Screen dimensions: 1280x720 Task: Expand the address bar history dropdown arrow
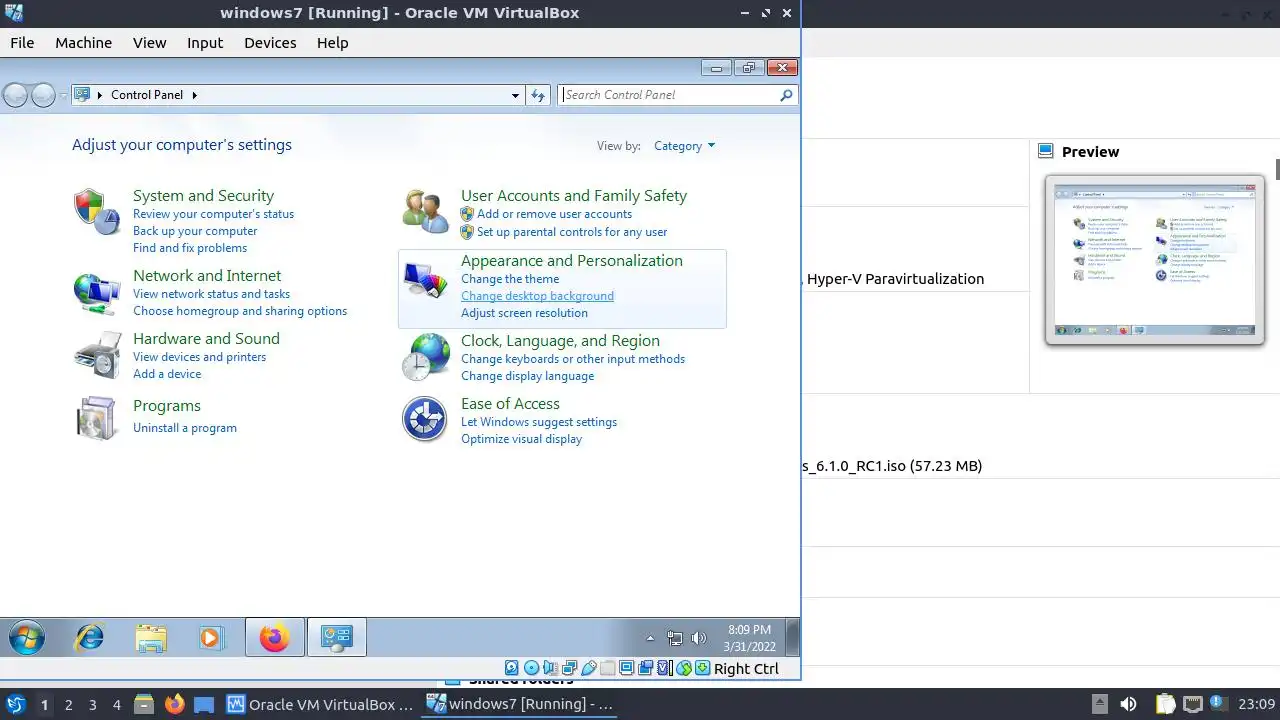point(515,95)
